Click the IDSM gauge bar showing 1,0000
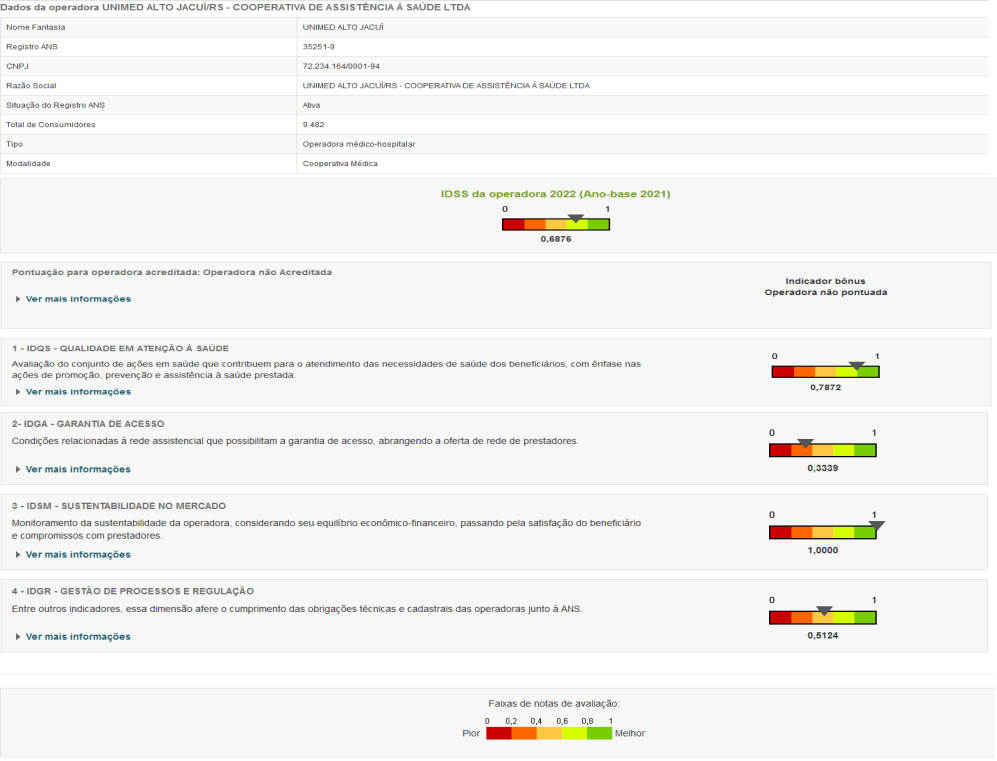Image resolution: width=997 pixels, height=761 pixels. (x=823, y=532)
